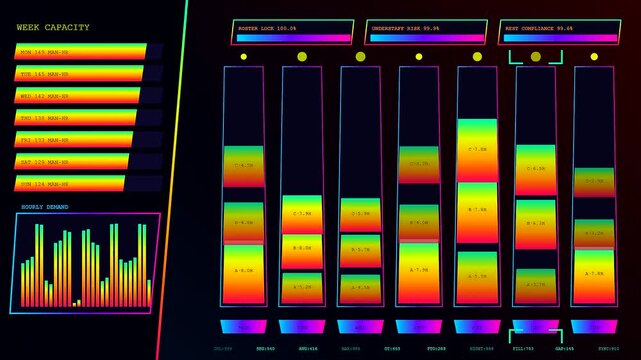The height and width of the screenshot is (360, 641).
Task: Click the SUN 124 MAN-HR capacity bar
Action: 88,184
